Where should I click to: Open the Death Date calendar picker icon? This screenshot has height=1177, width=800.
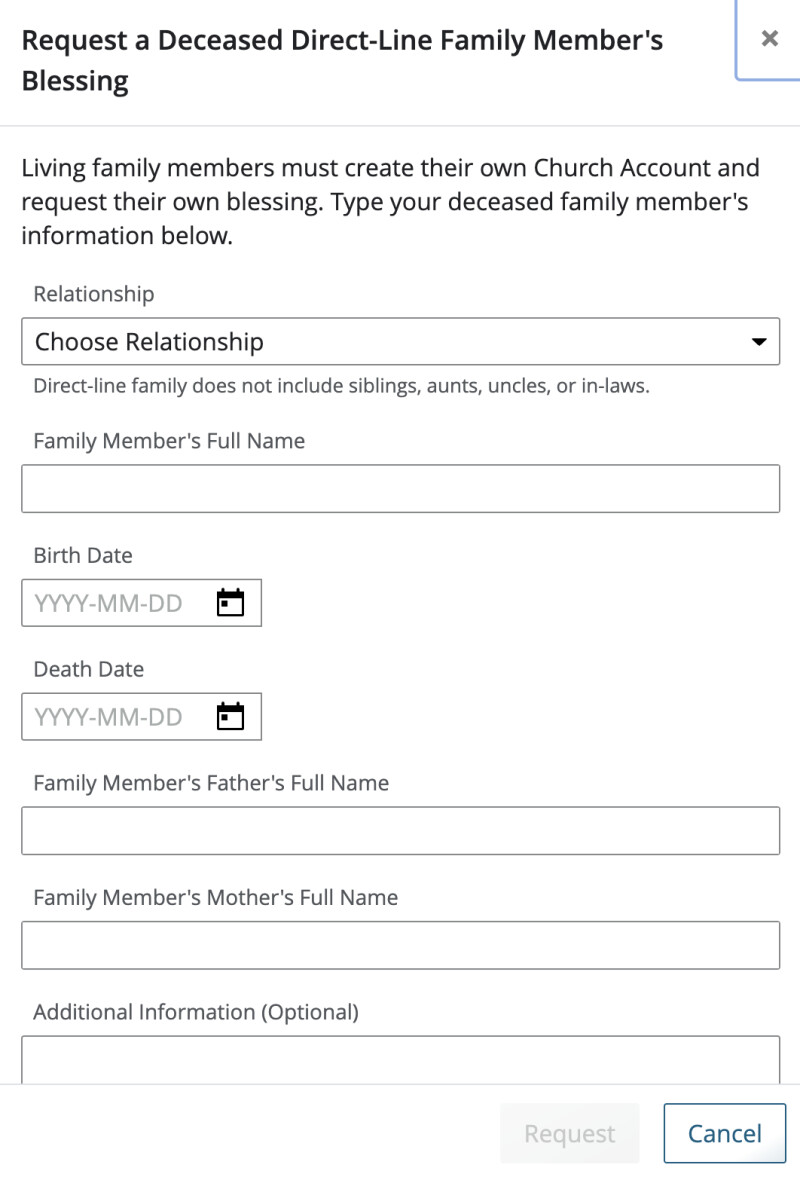coord(231,717)
